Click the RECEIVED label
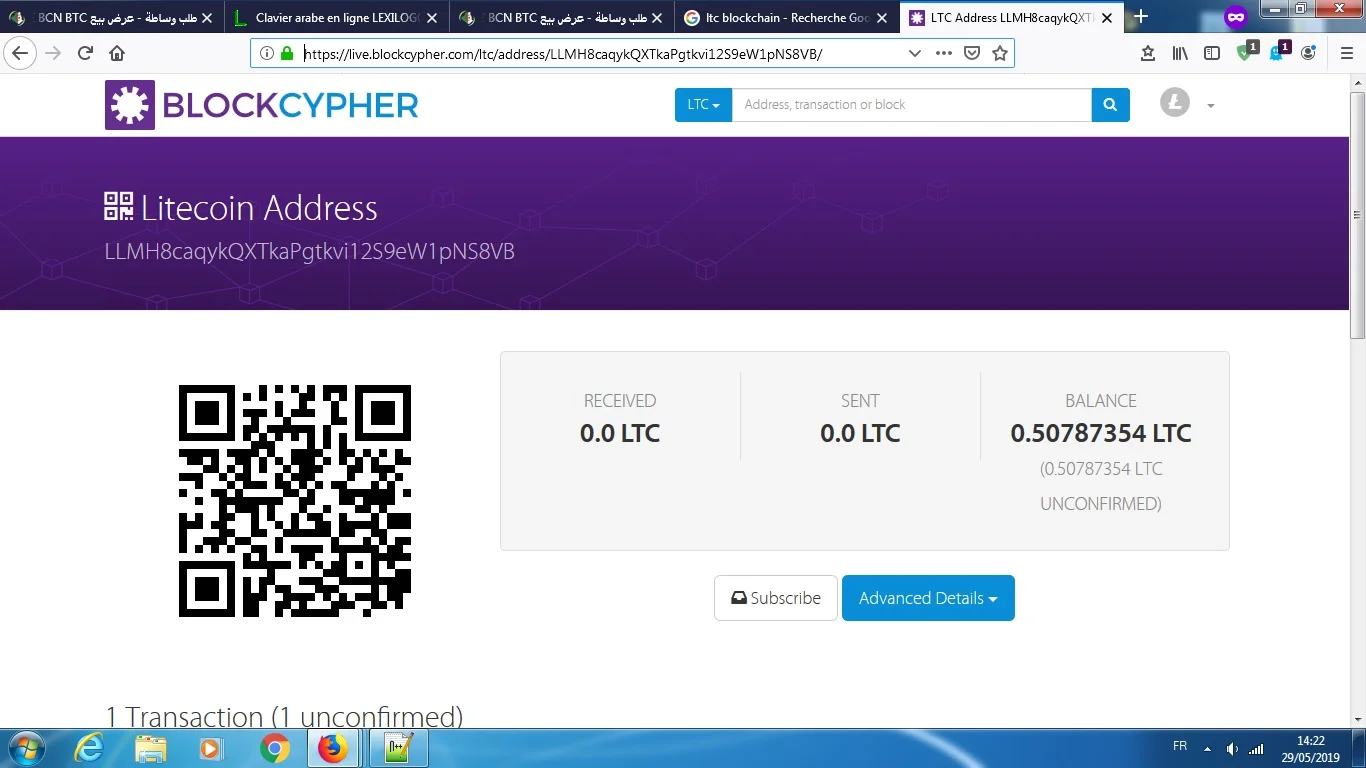 tap(620, 400)
